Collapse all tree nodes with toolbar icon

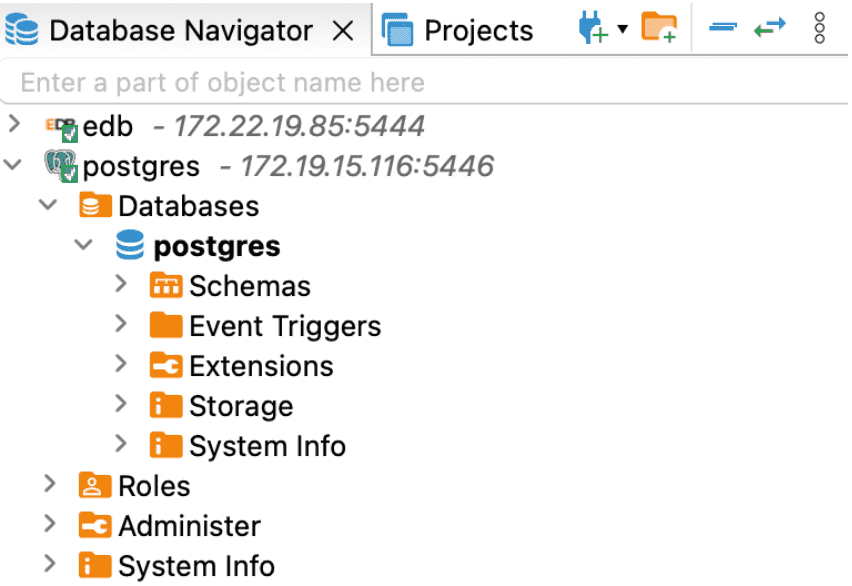(x=722, y=28)
